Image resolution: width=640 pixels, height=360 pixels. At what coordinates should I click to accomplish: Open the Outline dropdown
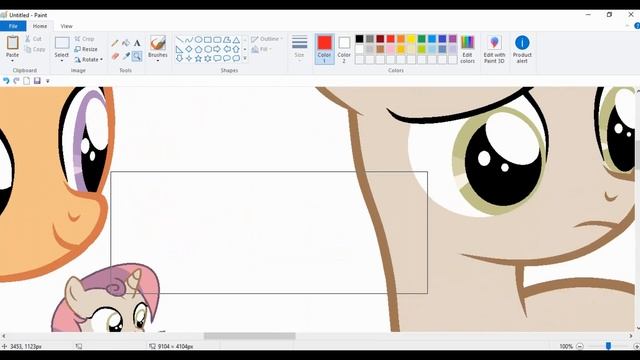tap(267, 39)
